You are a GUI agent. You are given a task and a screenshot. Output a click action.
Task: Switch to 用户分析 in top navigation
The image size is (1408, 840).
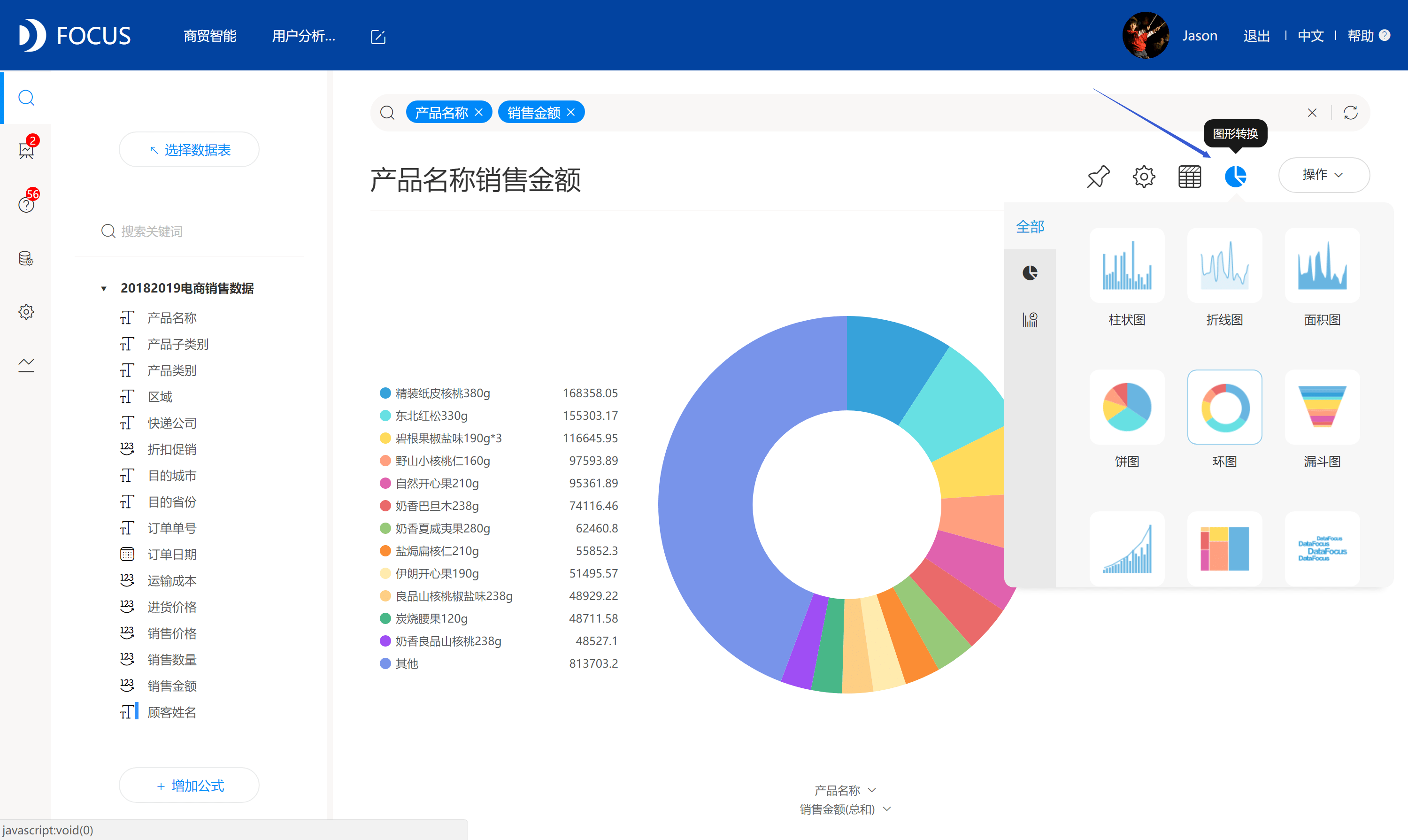[303, 36]
